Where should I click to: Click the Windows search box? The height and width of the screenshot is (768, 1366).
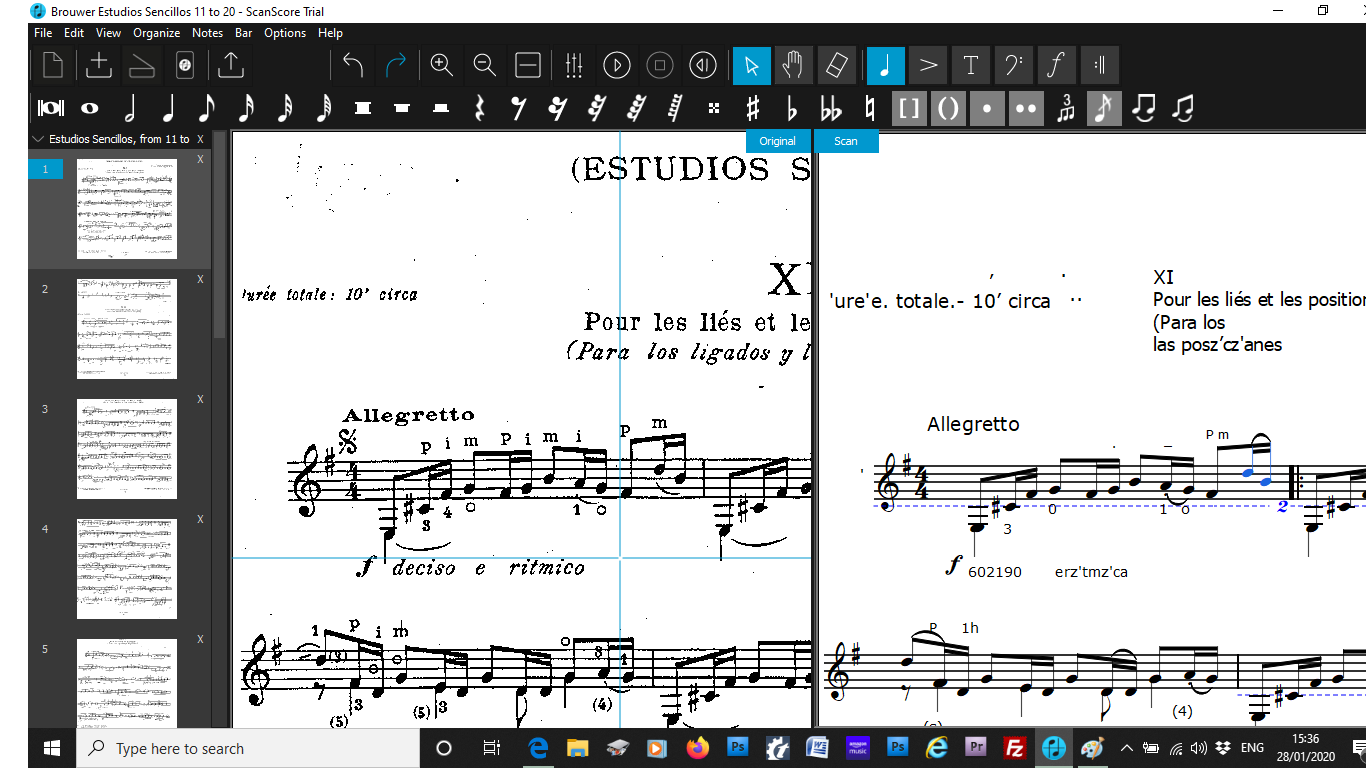coord(248,748)
